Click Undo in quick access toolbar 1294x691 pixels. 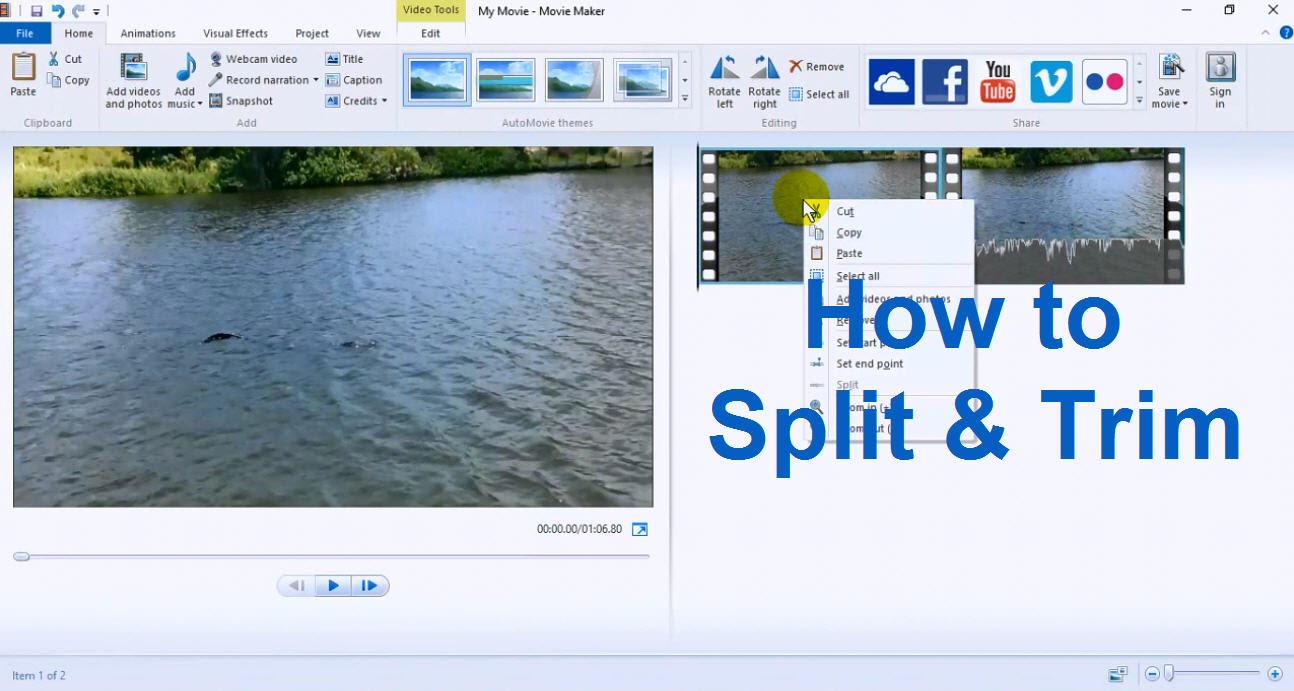pos(57,11)
